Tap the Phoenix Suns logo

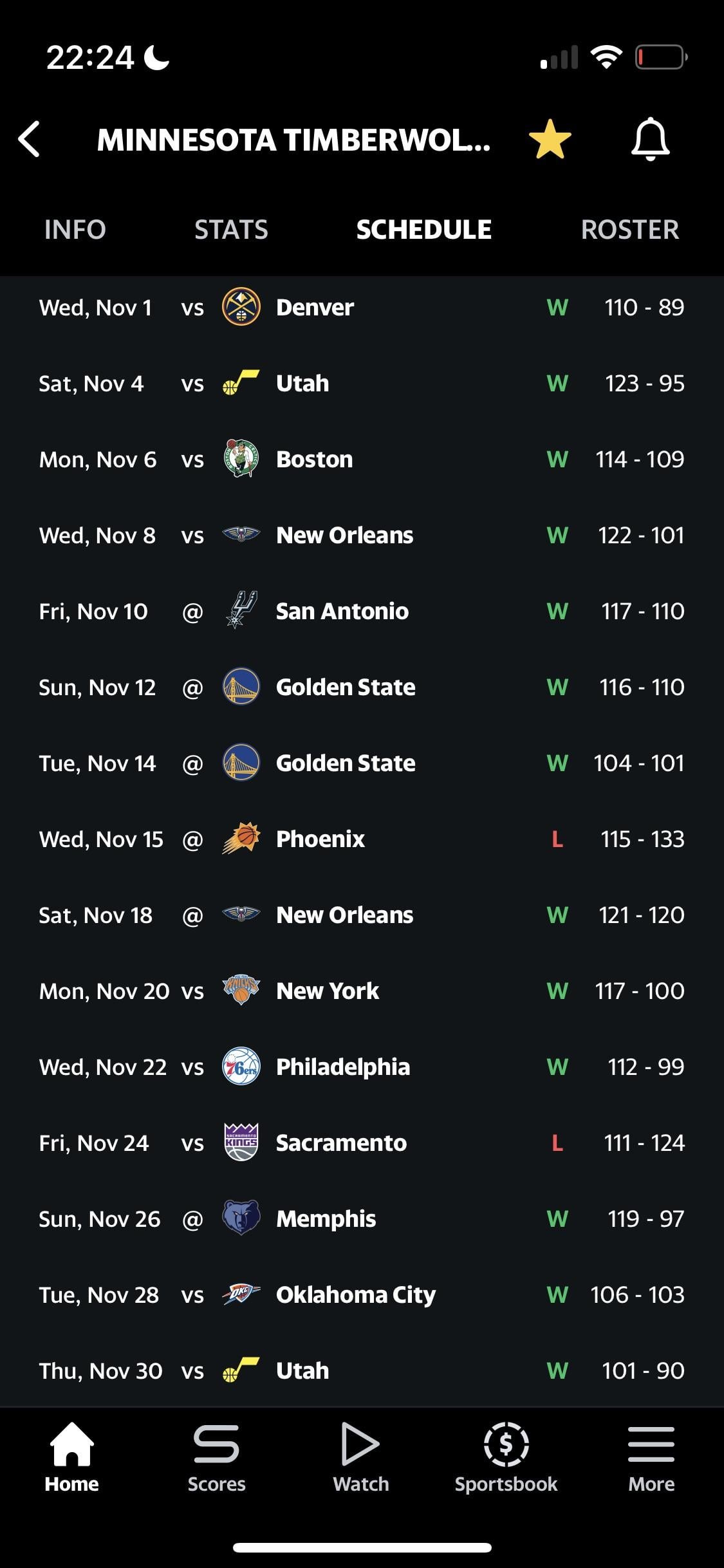(241, 839)
